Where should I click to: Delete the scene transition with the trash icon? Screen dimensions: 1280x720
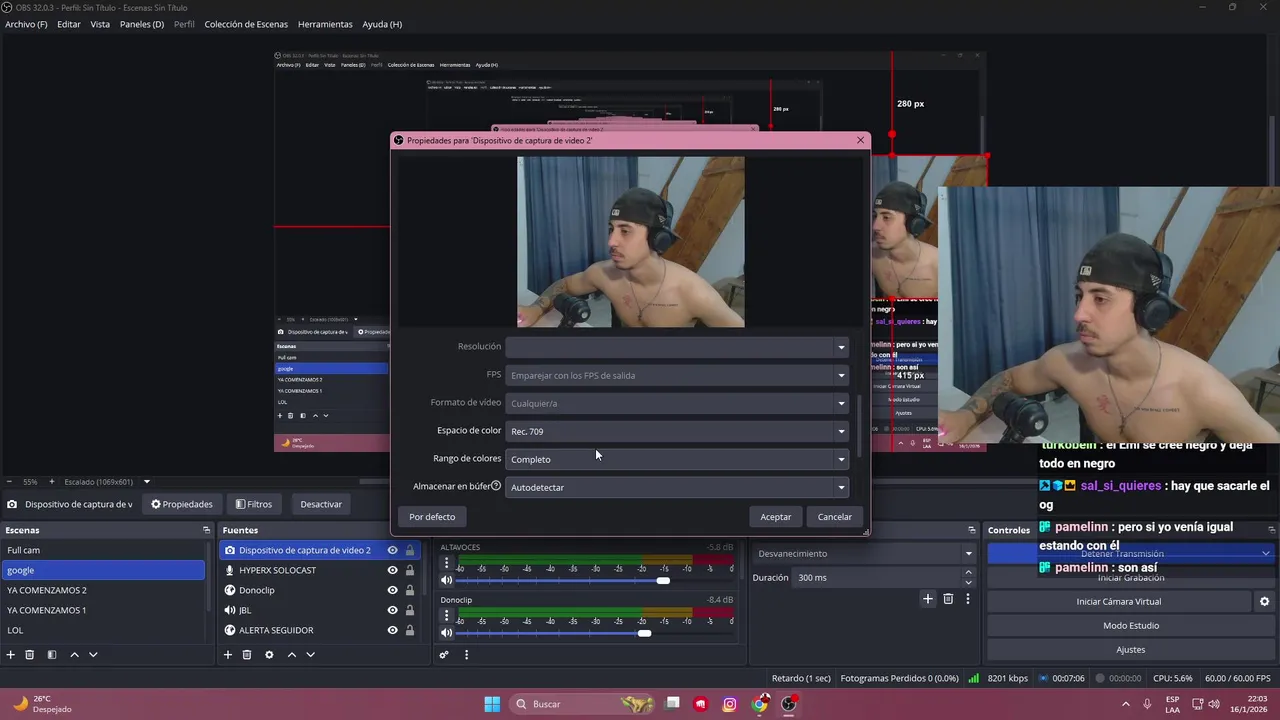tap(948, 599)
